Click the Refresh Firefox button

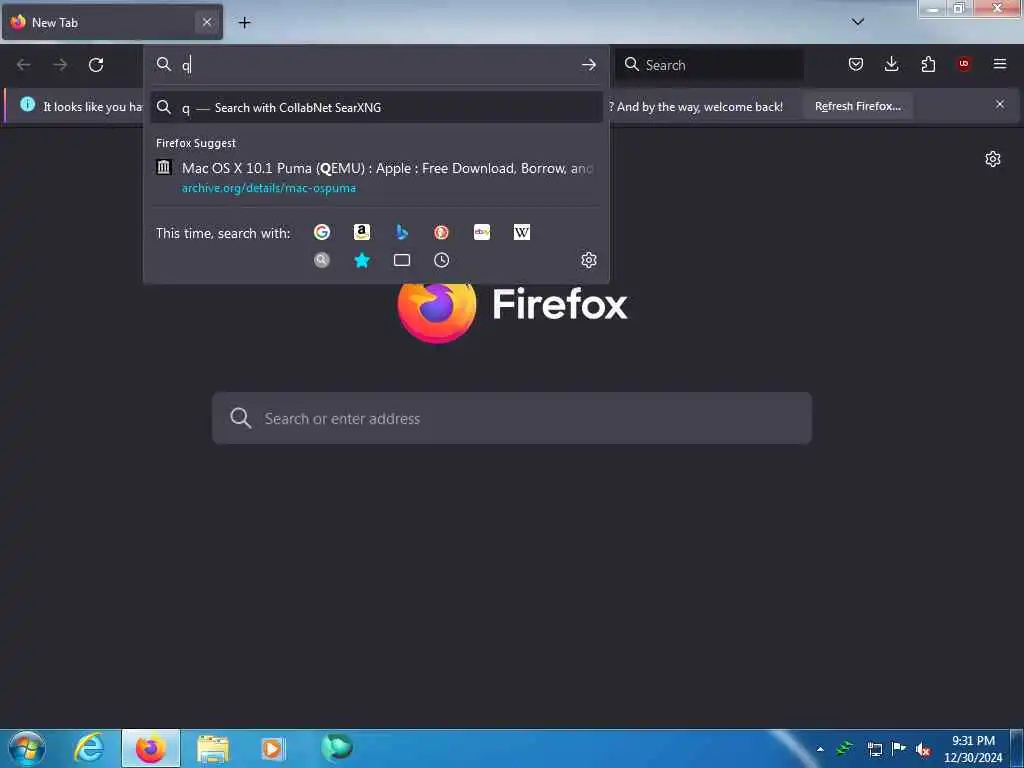pyautogui.click(x=857, y=106)
